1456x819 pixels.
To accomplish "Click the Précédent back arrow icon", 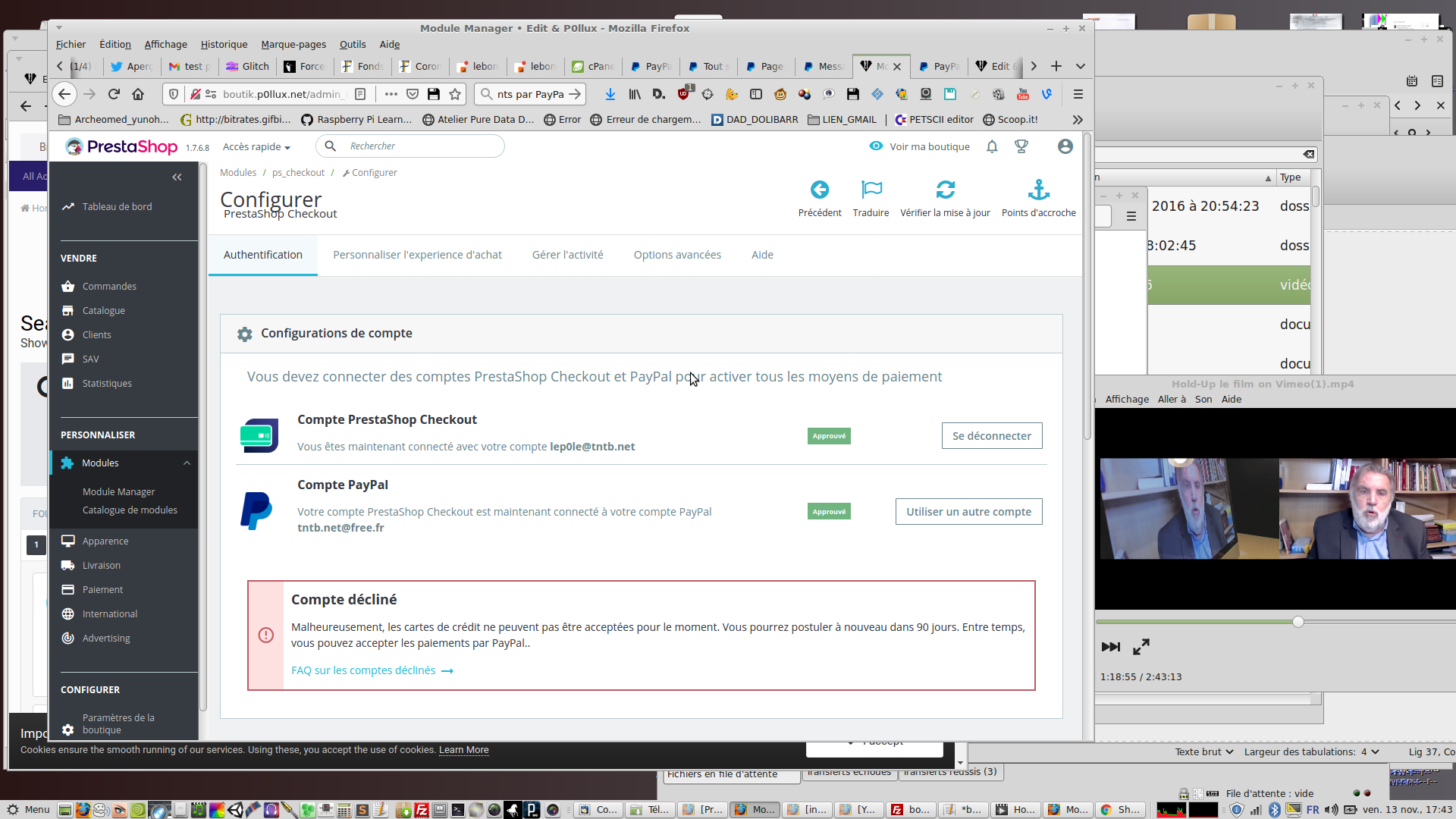I will click(x=819, y=190).
